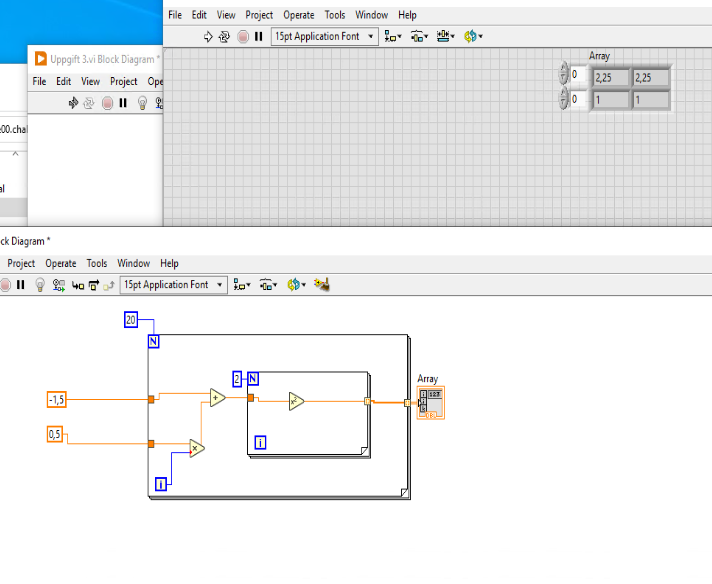Toggle Pause button in front panel toolbar
The height and width of the screenshot is (584, 712).
(258, 36)
